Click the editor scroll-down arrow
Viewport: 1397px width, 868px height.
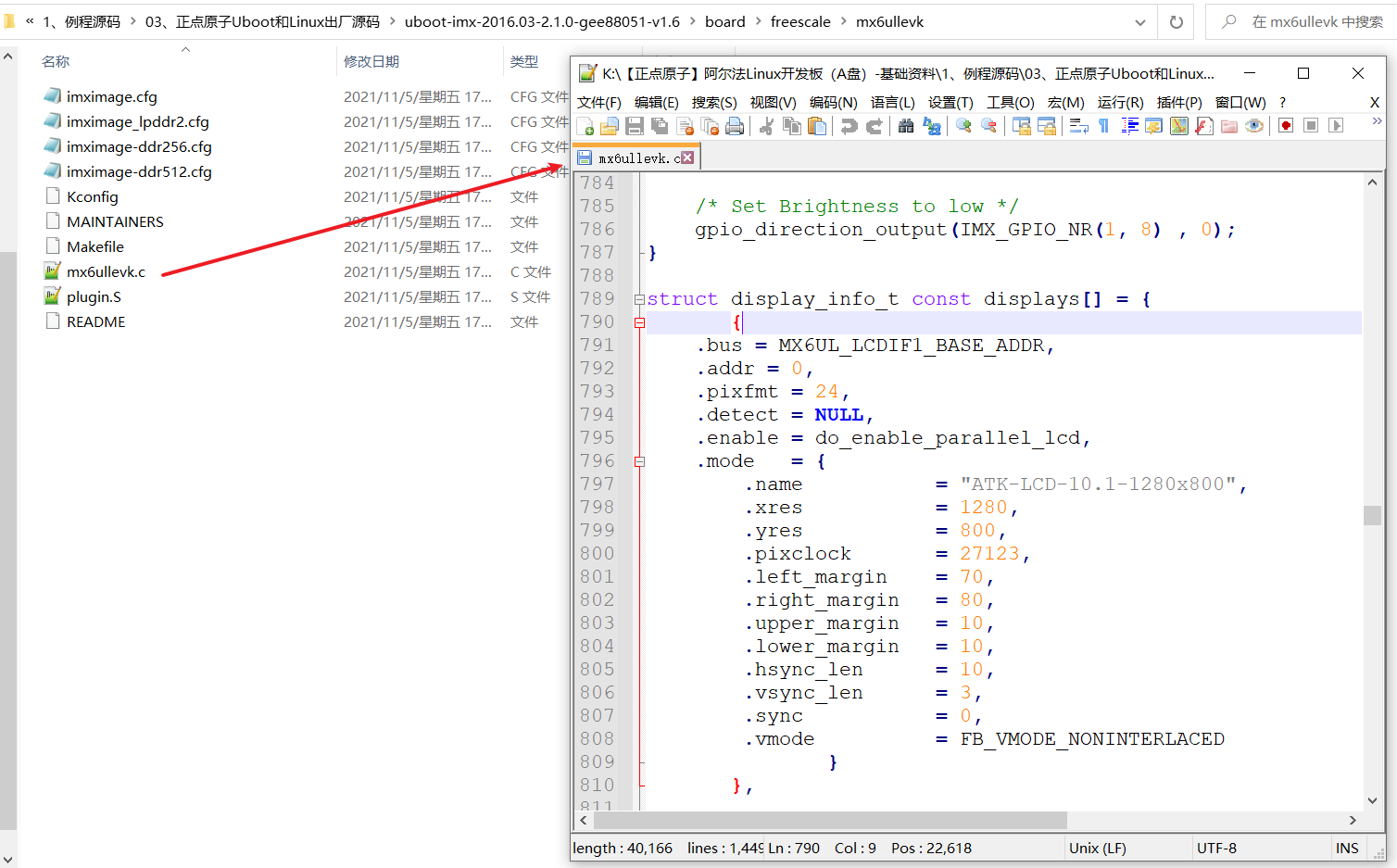[x=1372, y=800]
